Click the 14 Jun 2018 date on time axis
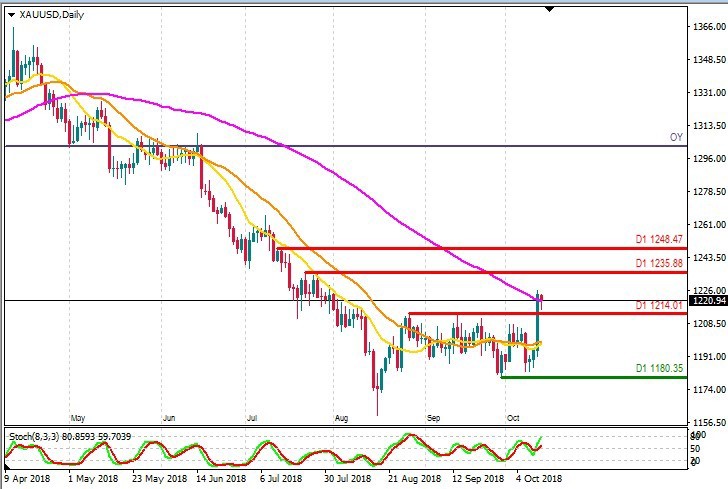Viewport: 728px width, 489px height. [221, 478]
